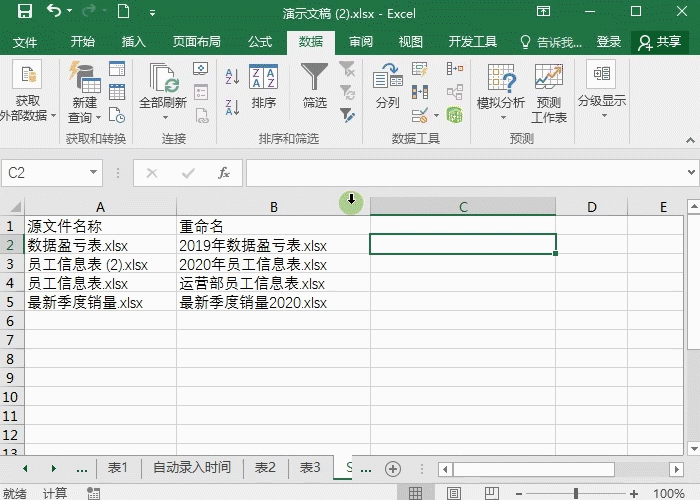Switch to the 自动录入时间 sheet tab
The image size is (700, 500).
(192, 467)
